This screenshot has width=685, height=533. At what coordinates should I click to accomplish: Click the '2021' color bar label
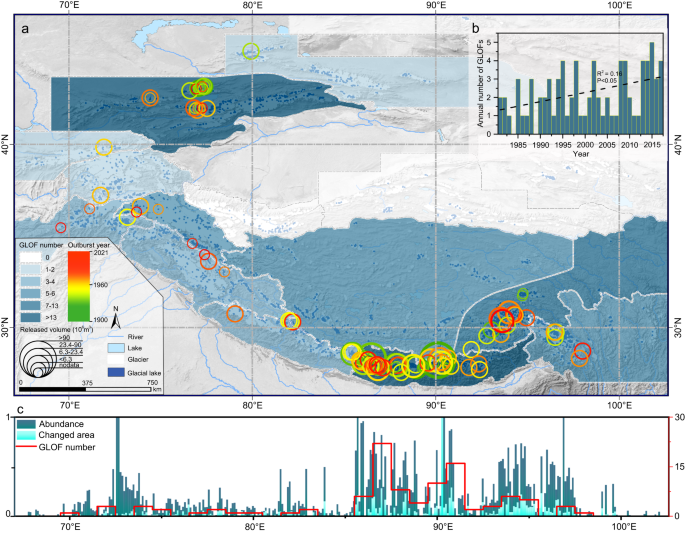pos(100,253)
